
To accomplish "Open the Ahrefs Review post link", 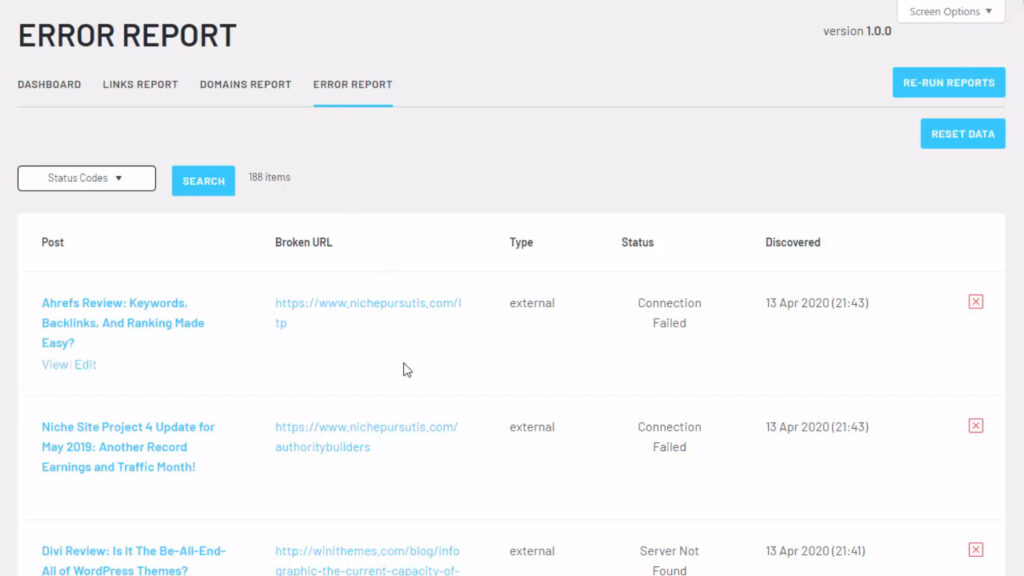I will click(123, 323).
